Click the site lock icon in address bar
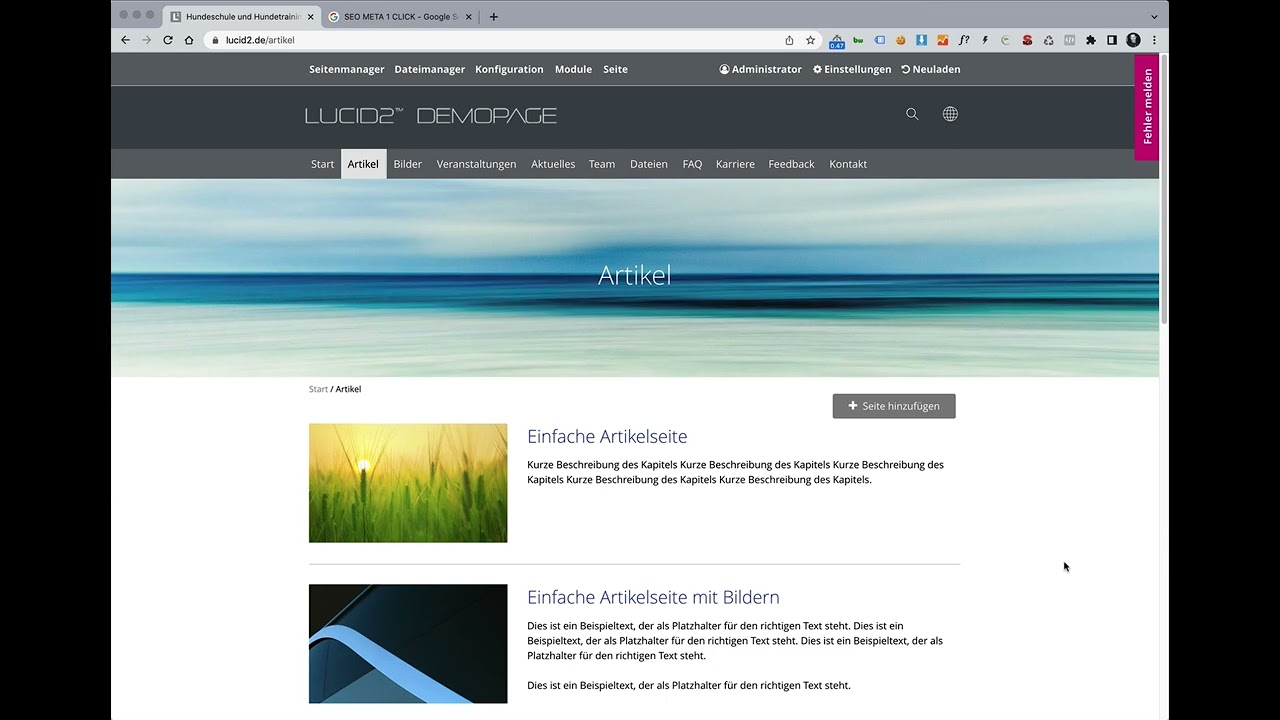 (x=214, y=40)
